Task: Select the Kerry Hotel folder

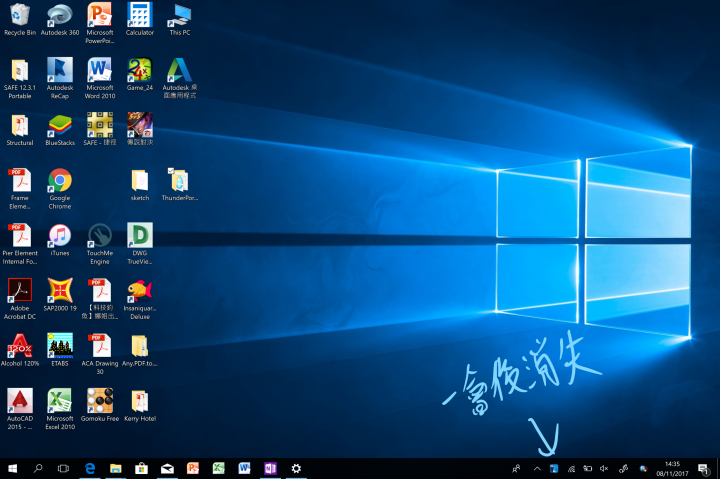Action: click(140, 405)
